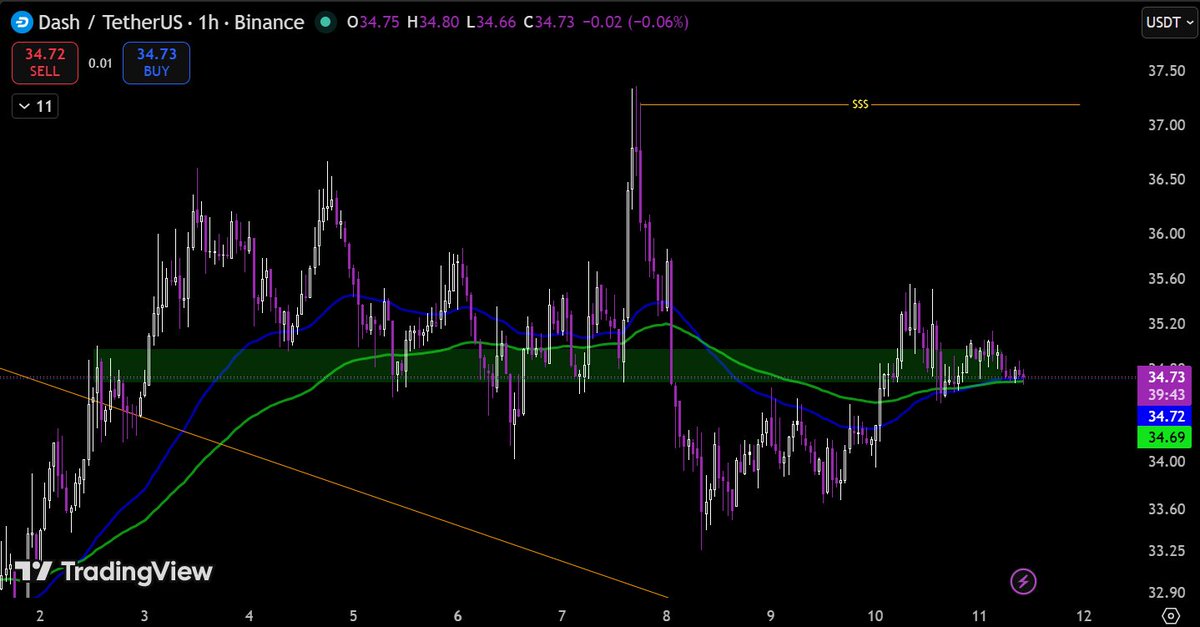Screen dimensions: 1200x627
Task: Click date label 3 on time axis
Action: 144,614
